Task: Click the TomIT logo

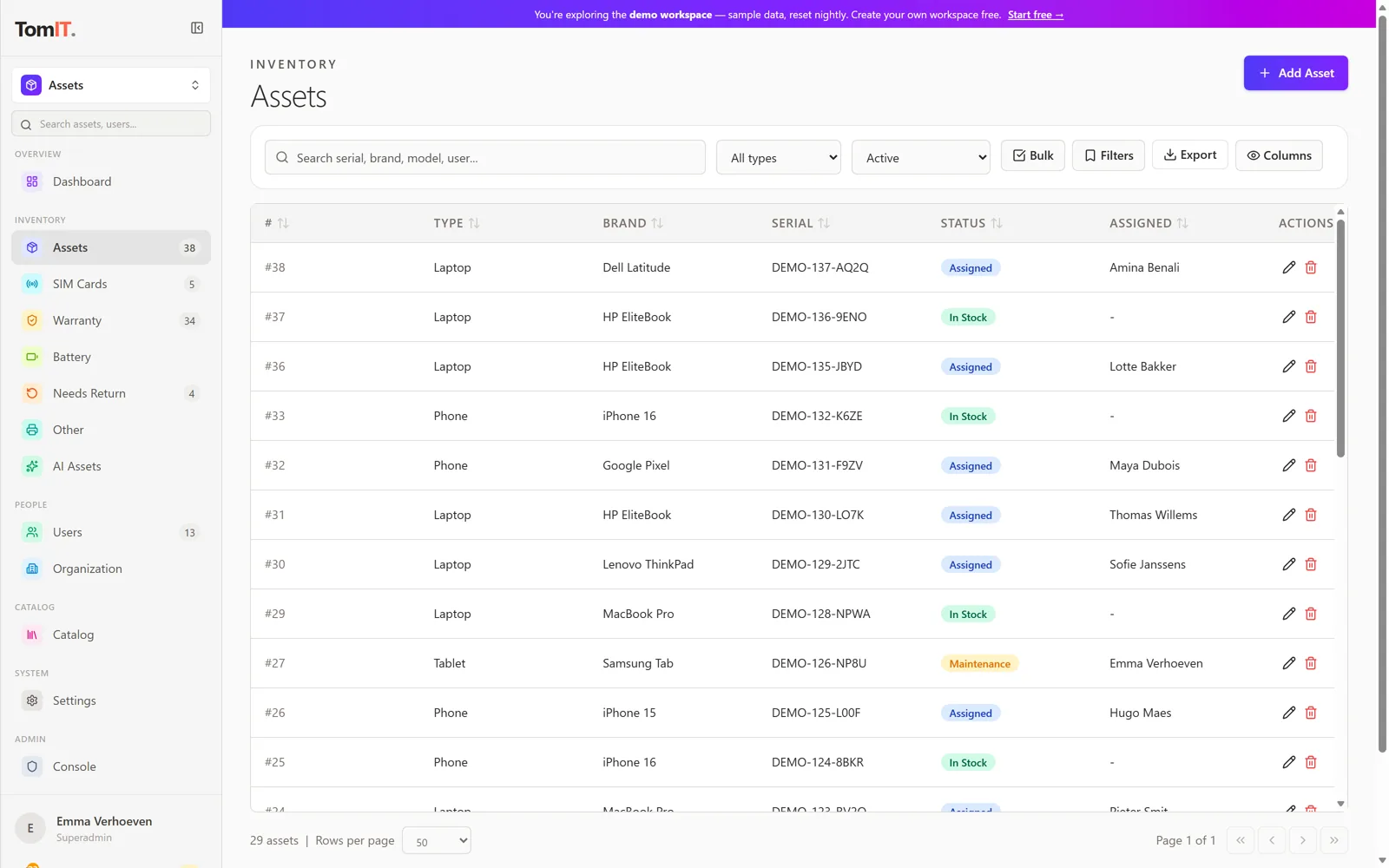Action: pyautogui.click(x=45, y=30)
